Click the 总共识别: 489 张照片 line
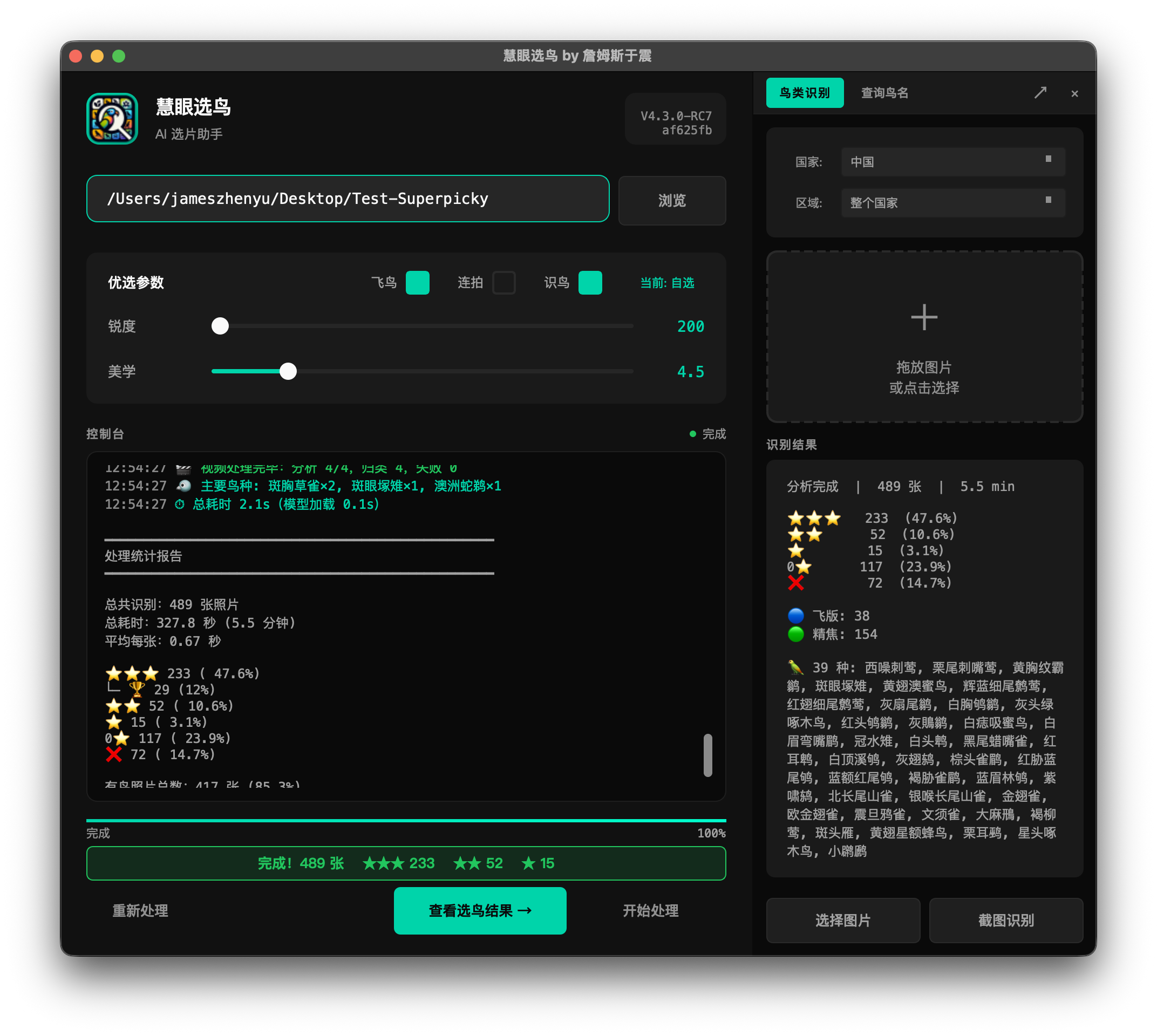 (172, 604)
